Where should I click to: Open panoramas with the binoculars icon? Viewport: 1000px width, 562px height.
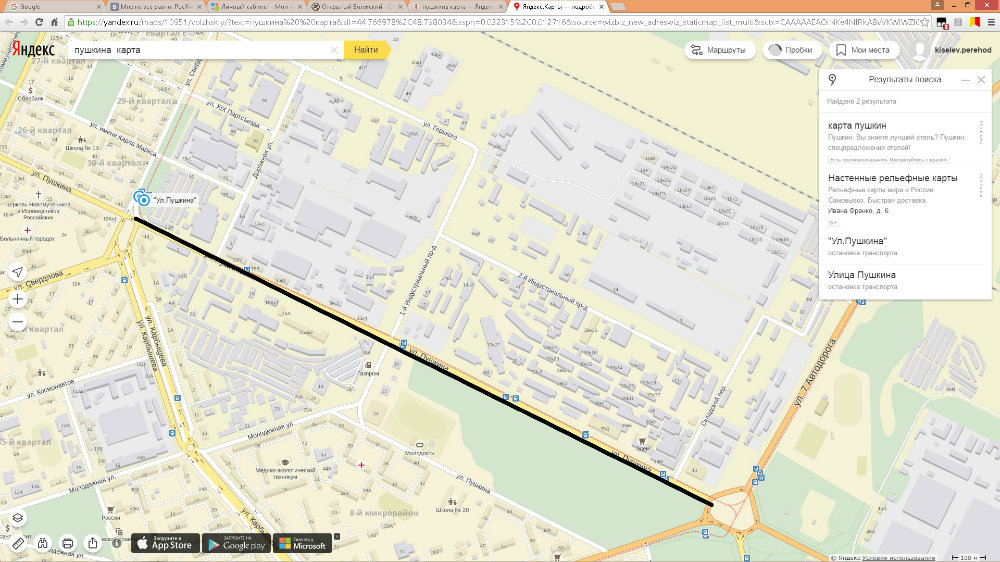pos(43,543)
